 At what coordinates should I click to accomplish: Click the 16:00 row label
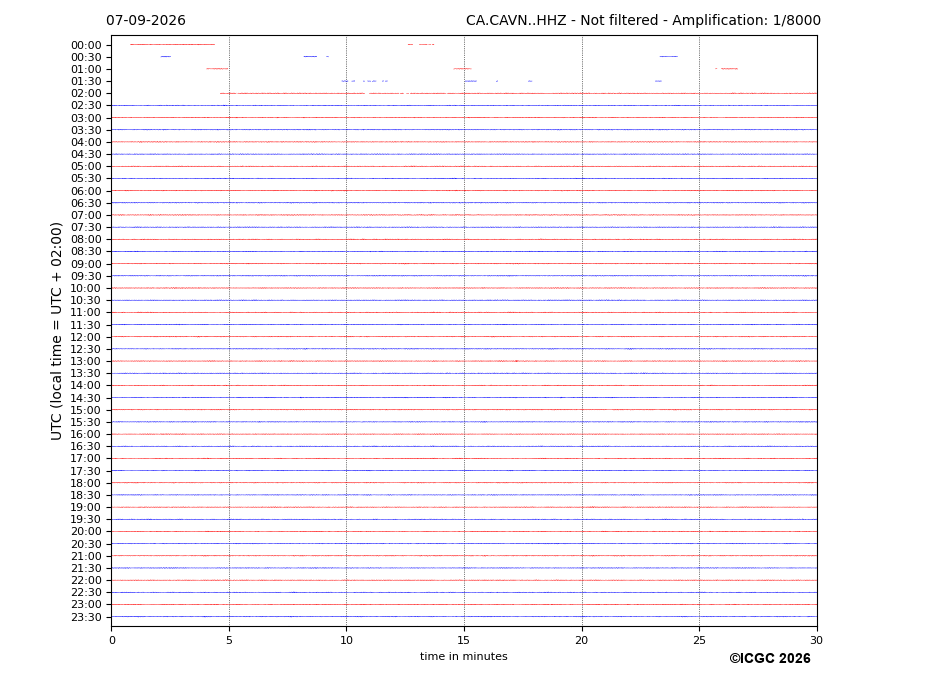86,435
